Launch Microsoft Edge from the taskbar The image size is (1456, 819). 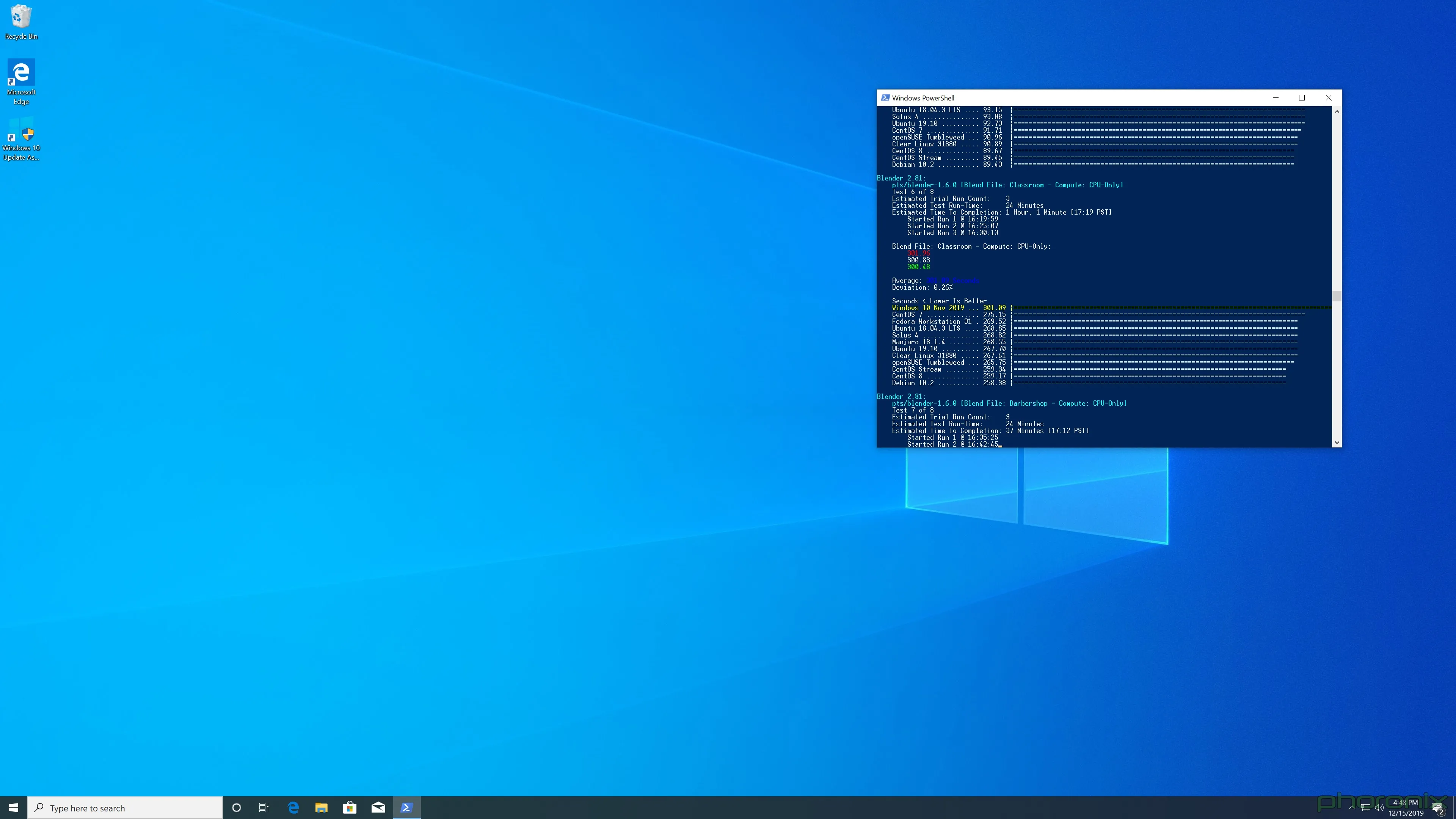click(x=293, y=808)
